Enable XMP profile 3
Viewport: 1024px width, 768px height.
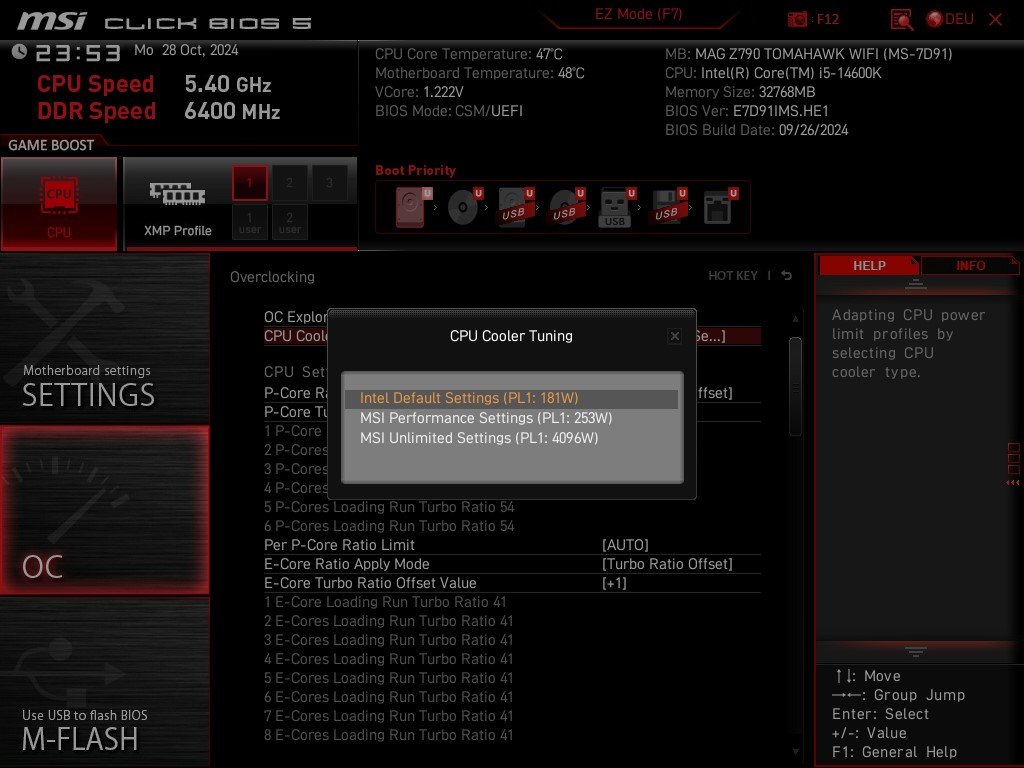tap(329, 183)
